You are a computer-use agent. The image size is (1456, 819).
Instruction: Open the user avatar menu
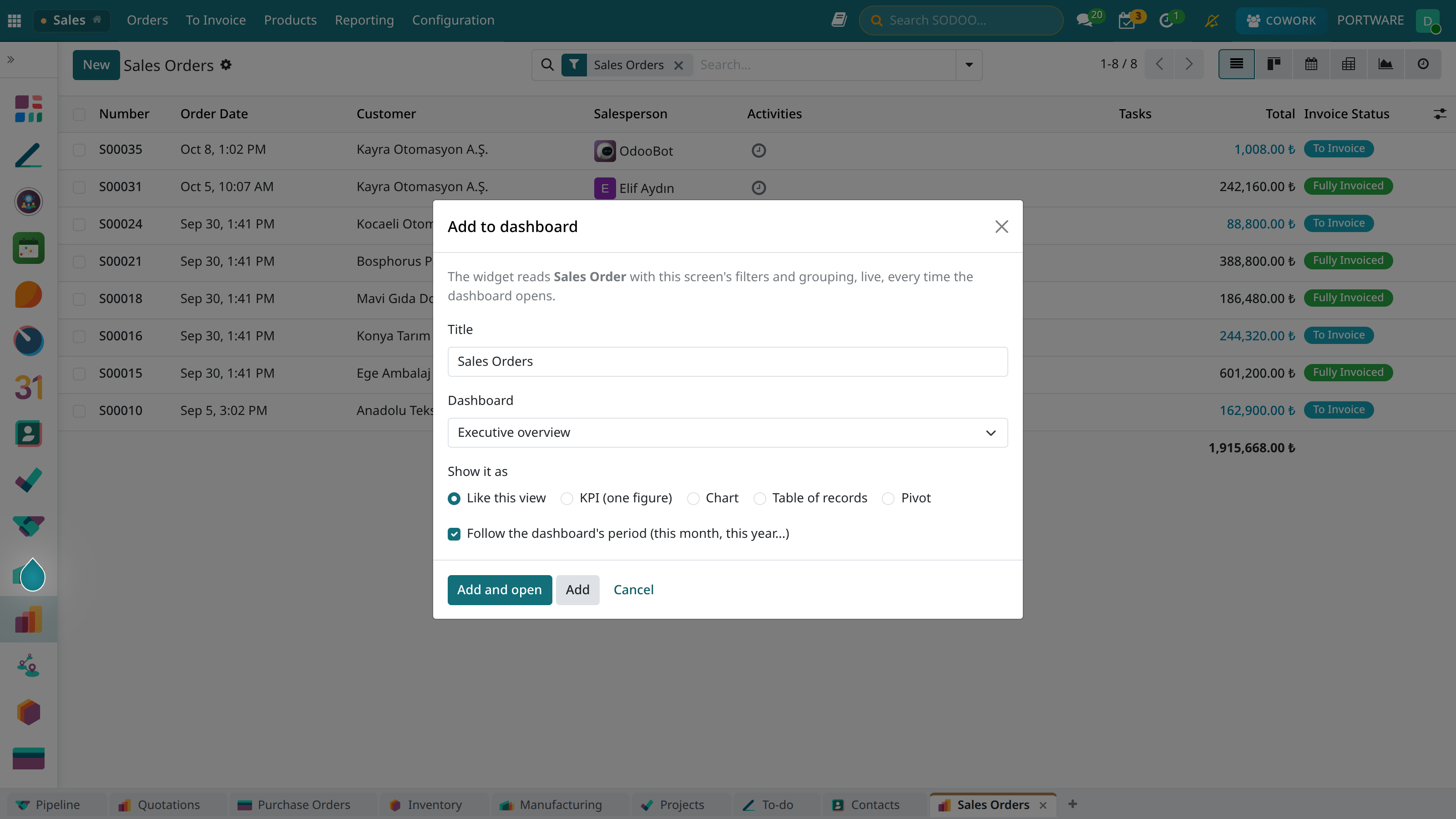click(1428, 21)
